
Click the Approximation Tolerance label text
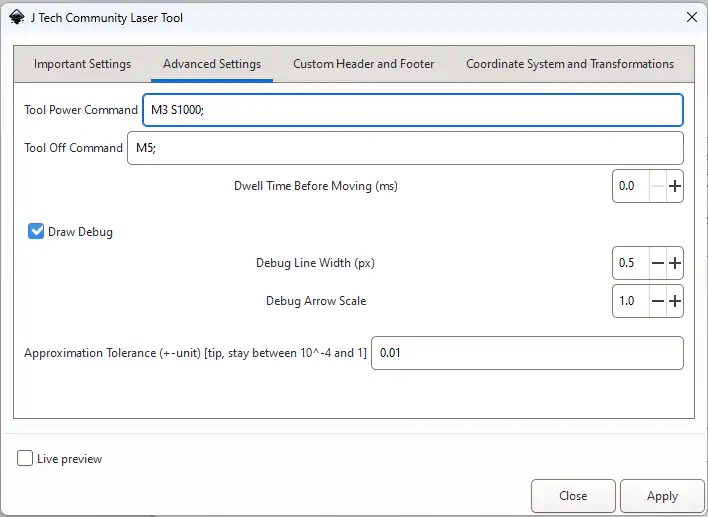195,353
